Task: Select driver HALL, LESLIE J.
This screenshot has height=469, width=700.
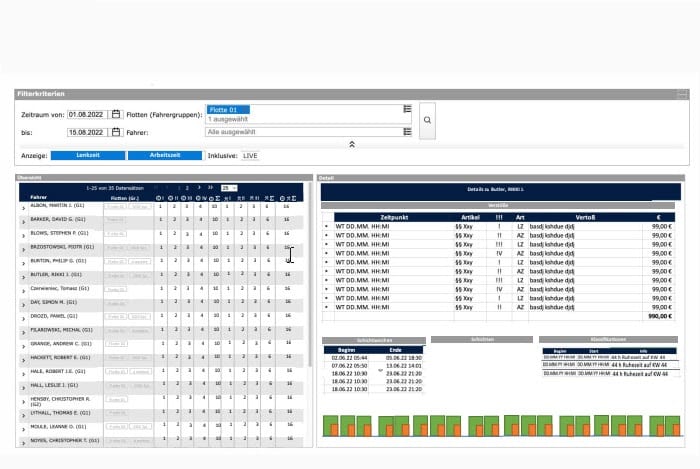Action: click(54, 385)
